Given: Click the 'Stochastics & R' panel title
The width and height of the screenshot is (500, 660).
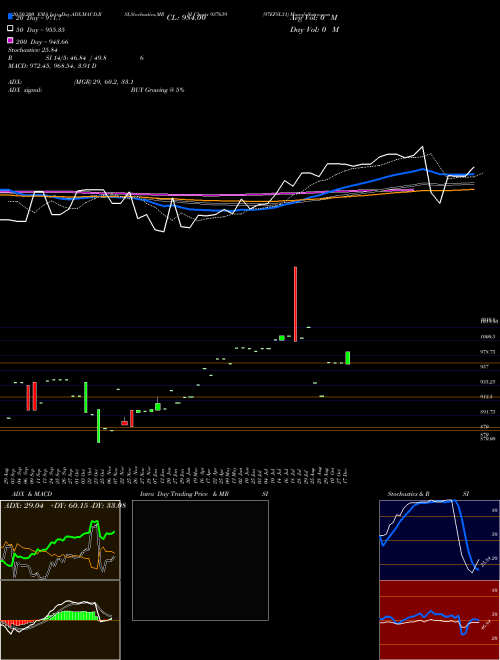Looking at the screenshot, I should [x=408, y=494].
